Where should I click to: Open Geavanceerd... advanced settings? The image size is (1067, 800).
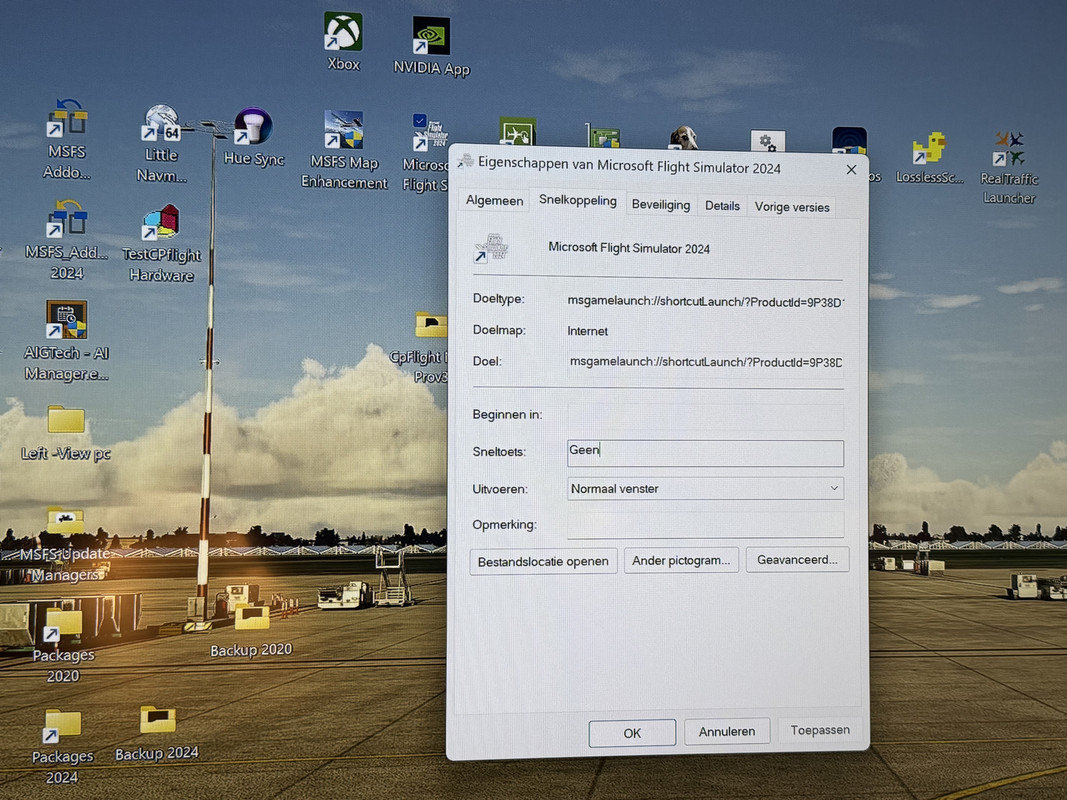coord(797,559)
